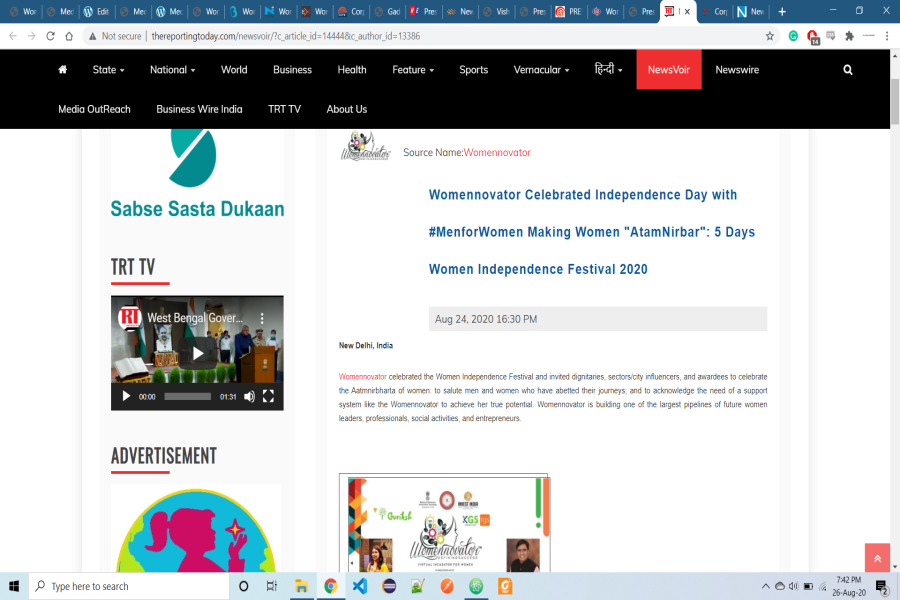Image resolution: width=900 pixels, height=600 pixels.
Task: Close the active browser tab
Action: [687, 11]
